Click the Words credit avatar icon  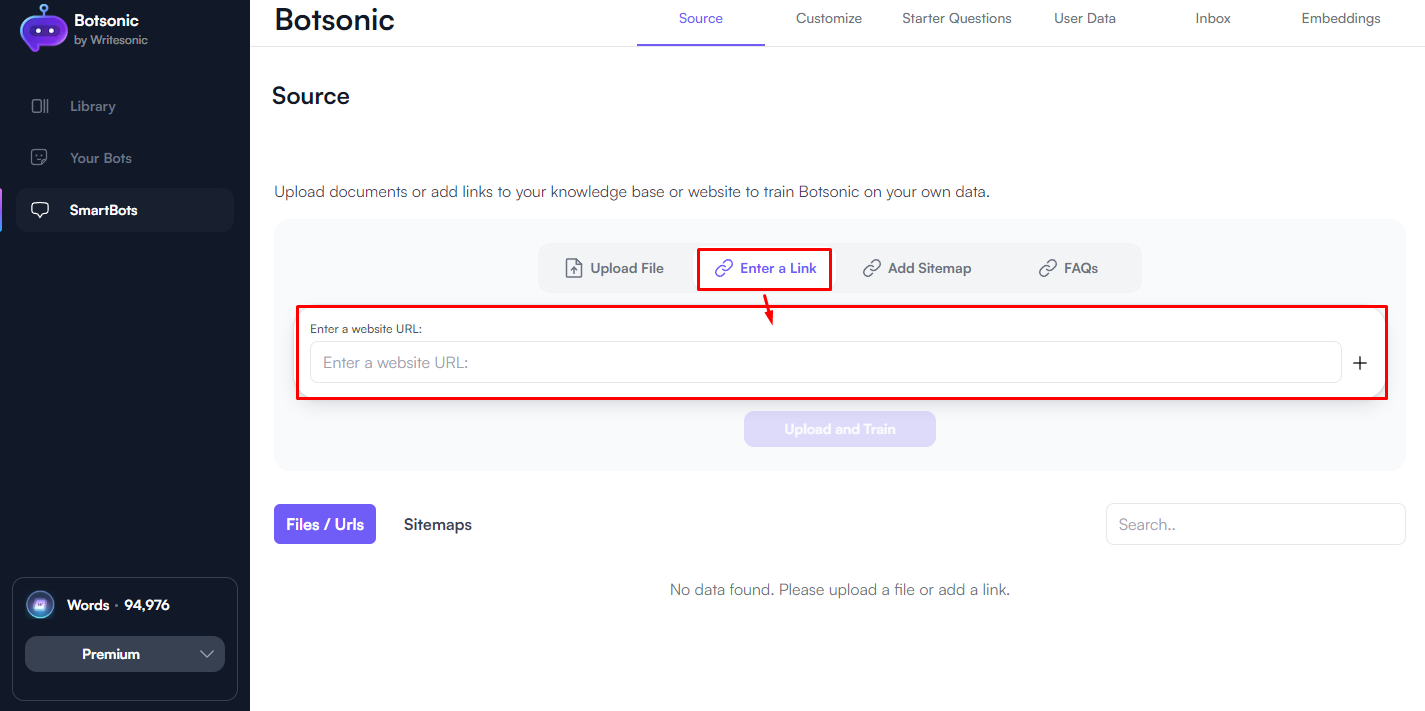pyautogui.click(x=40, y=605)
